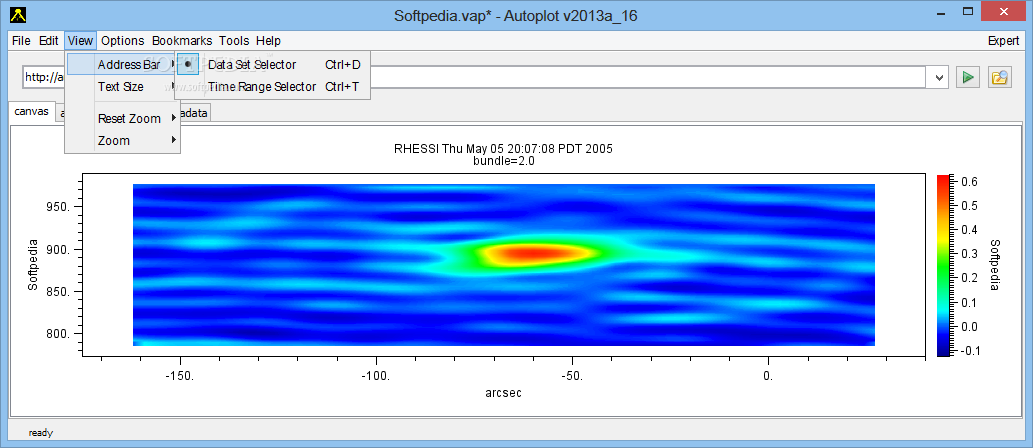The width and height of the screenshot is (1033, 448).
Task: Click the ready status bar text
Action: [41, 433]
